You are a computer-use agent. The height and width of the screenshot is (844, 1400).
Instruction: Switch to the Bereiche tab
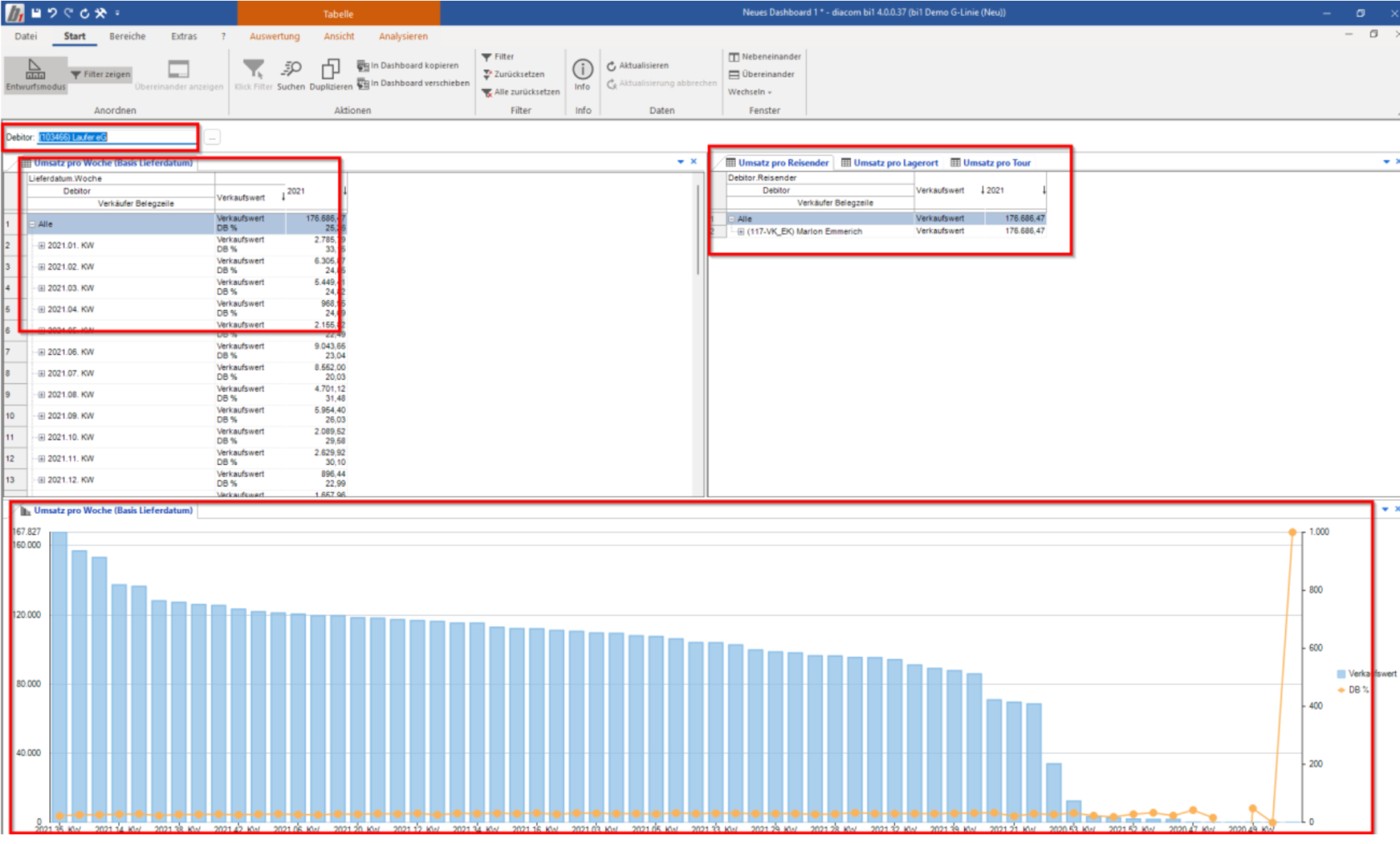coord(127,36)
